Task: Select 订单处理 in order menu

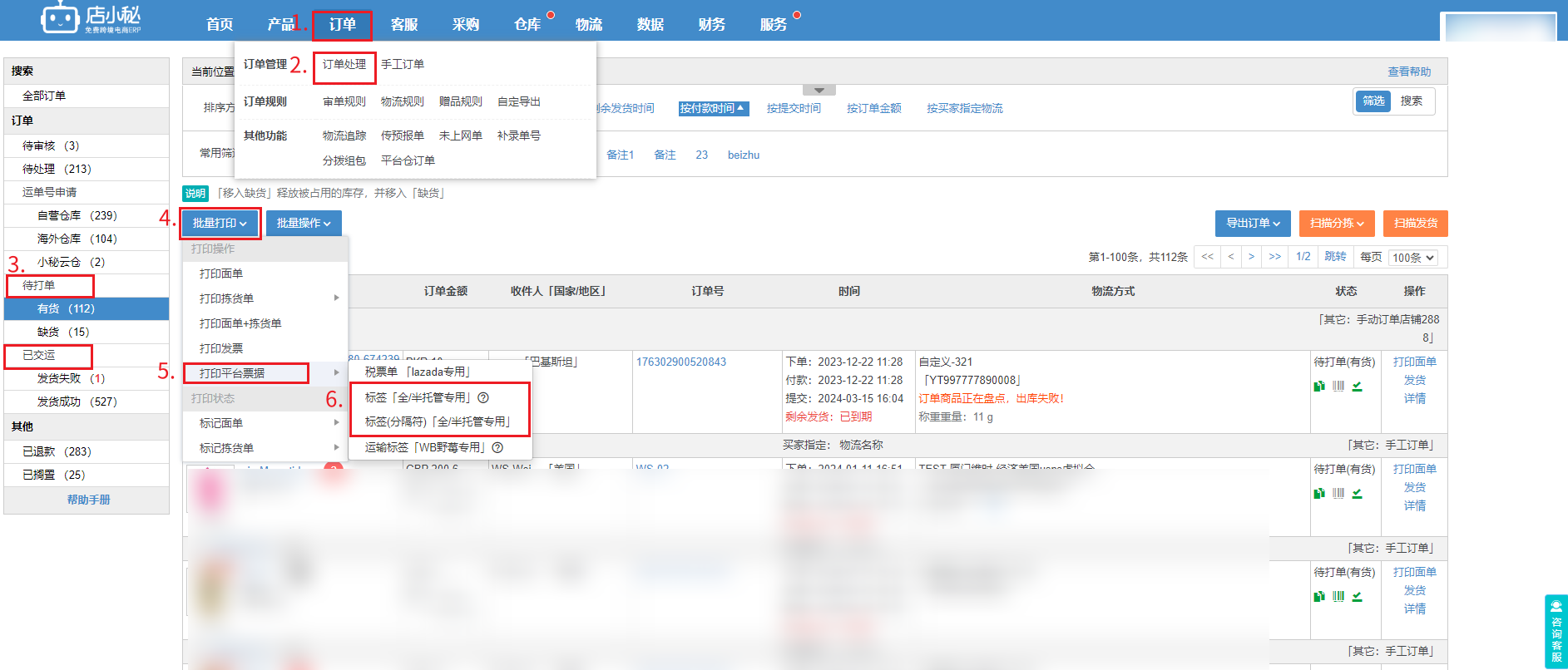Action: [x=344, y=64]
